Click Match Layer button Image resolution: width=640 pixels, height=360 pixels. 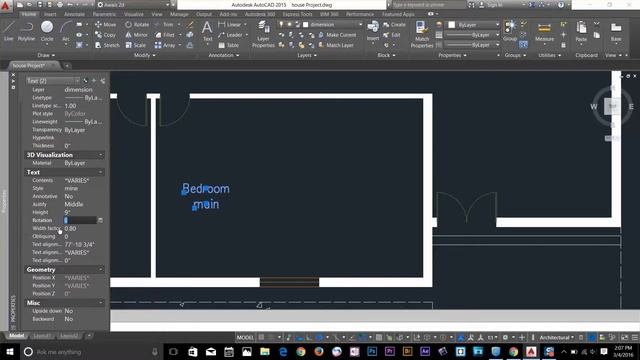pos(336,45)
